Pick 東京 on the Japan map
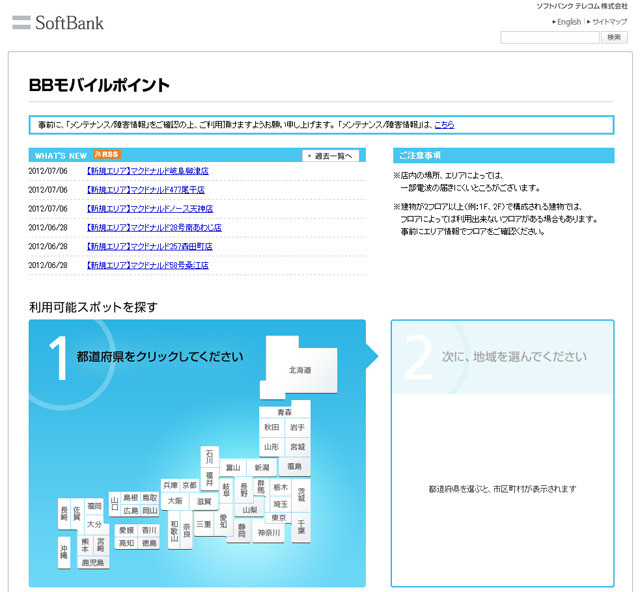The height and width of the screenshot is (592, 640). [279, 518]
